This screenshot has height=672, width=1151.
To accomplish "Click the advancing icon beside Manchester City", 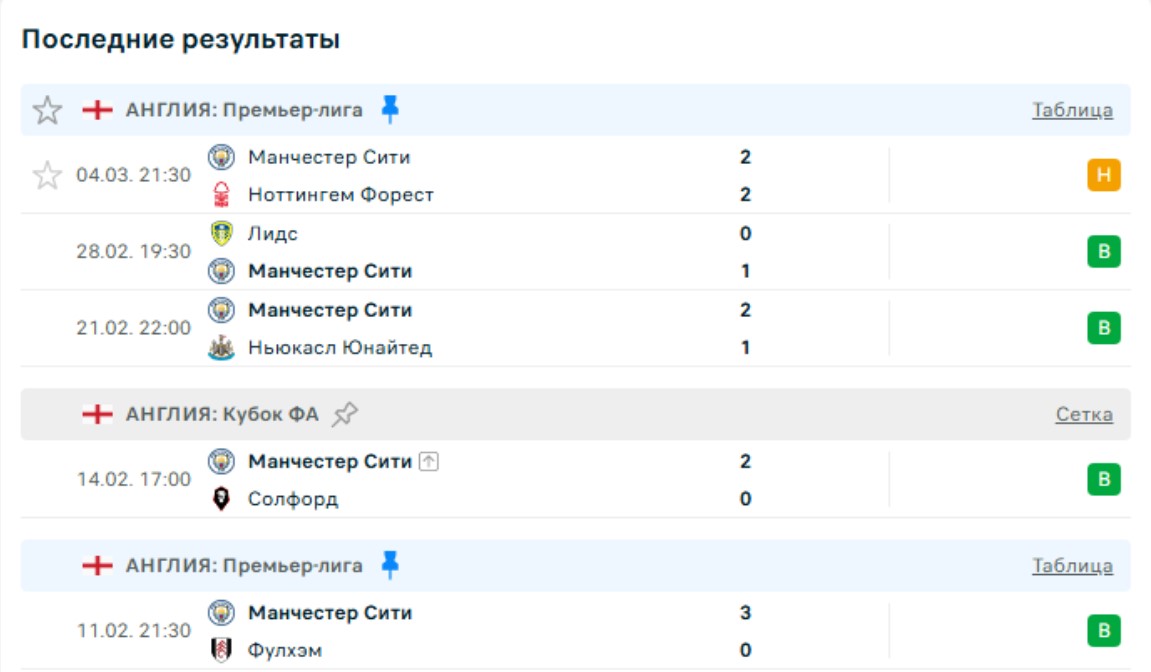I will click(429, 462).
